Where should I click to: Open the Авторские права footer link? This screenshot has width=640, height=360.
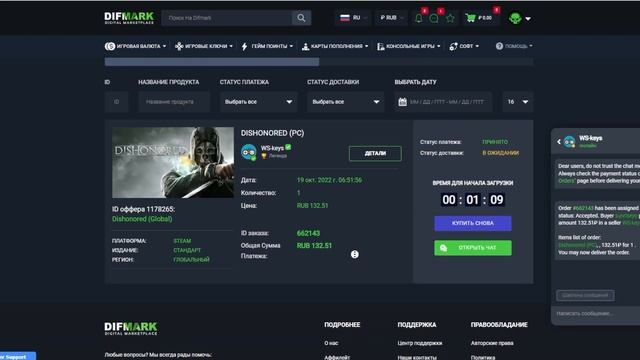[492, 343]
